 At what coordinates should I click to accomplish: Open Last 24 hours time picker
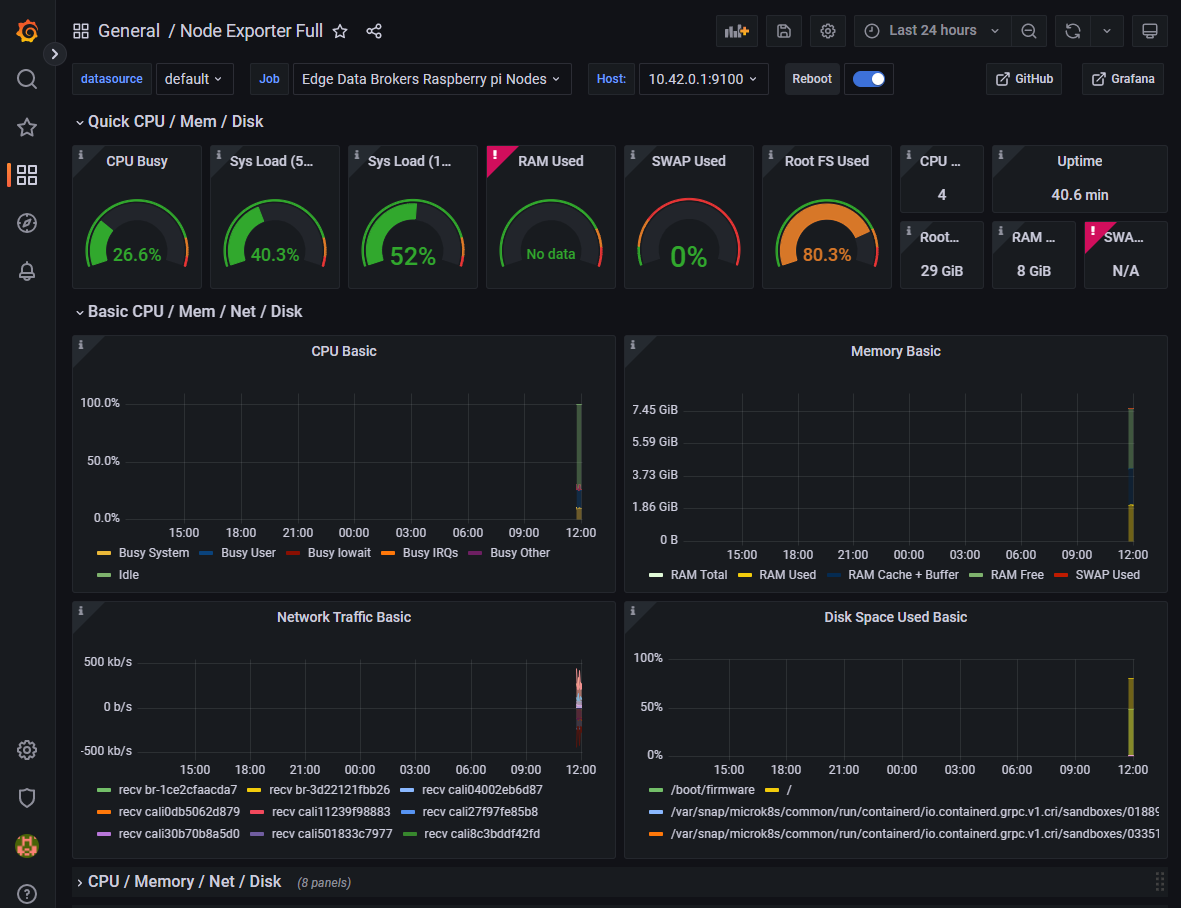(x=932, y=31)
